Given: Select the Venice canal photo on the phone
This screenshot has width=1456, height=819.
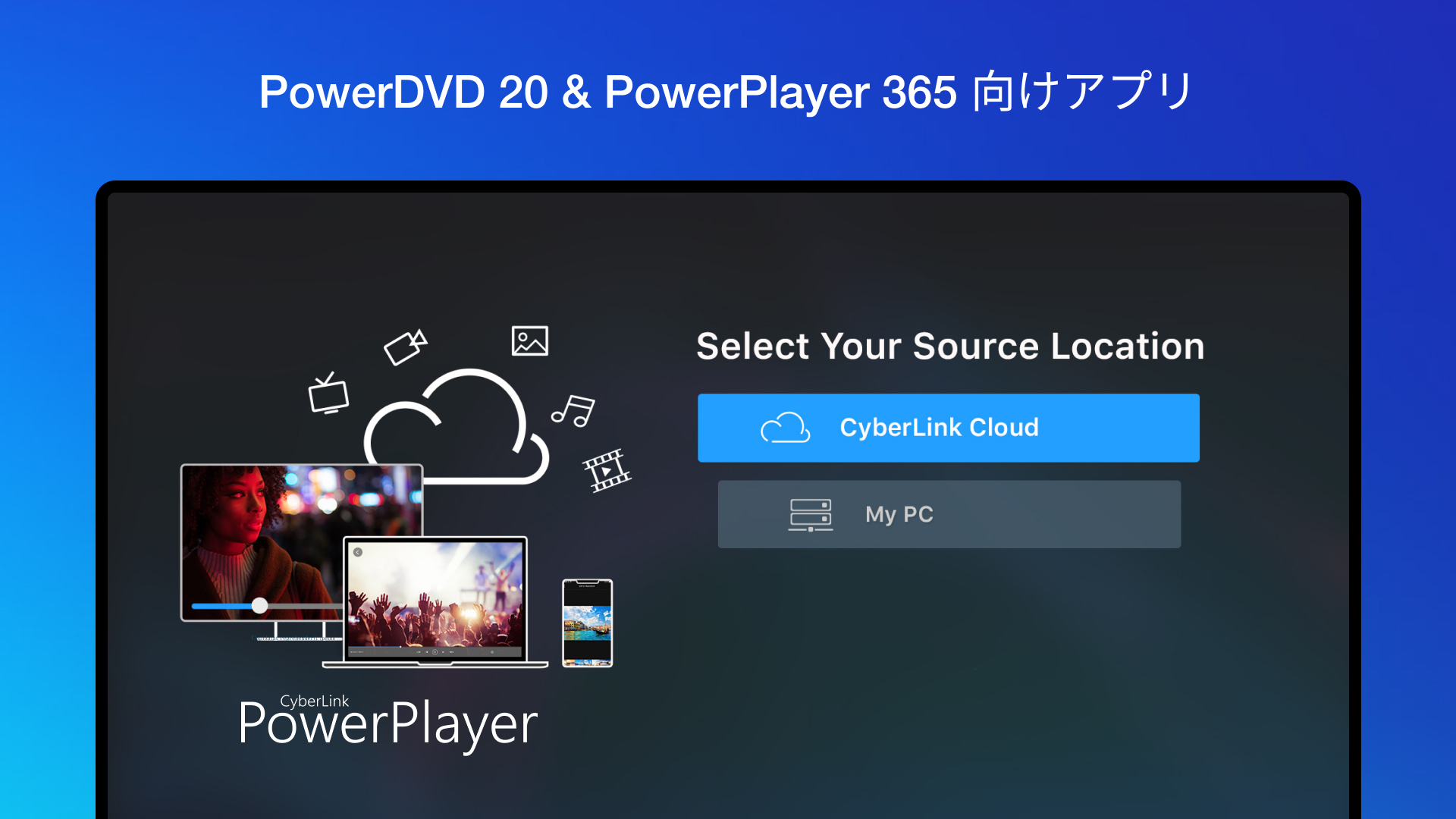Looking at the screenshot, I should pyautogui.click(x=588, y=623).
